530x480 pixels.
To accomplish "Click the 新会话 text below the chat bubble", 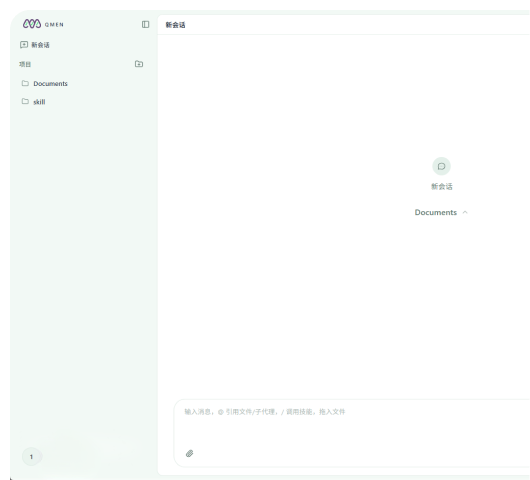I will 442,186.
